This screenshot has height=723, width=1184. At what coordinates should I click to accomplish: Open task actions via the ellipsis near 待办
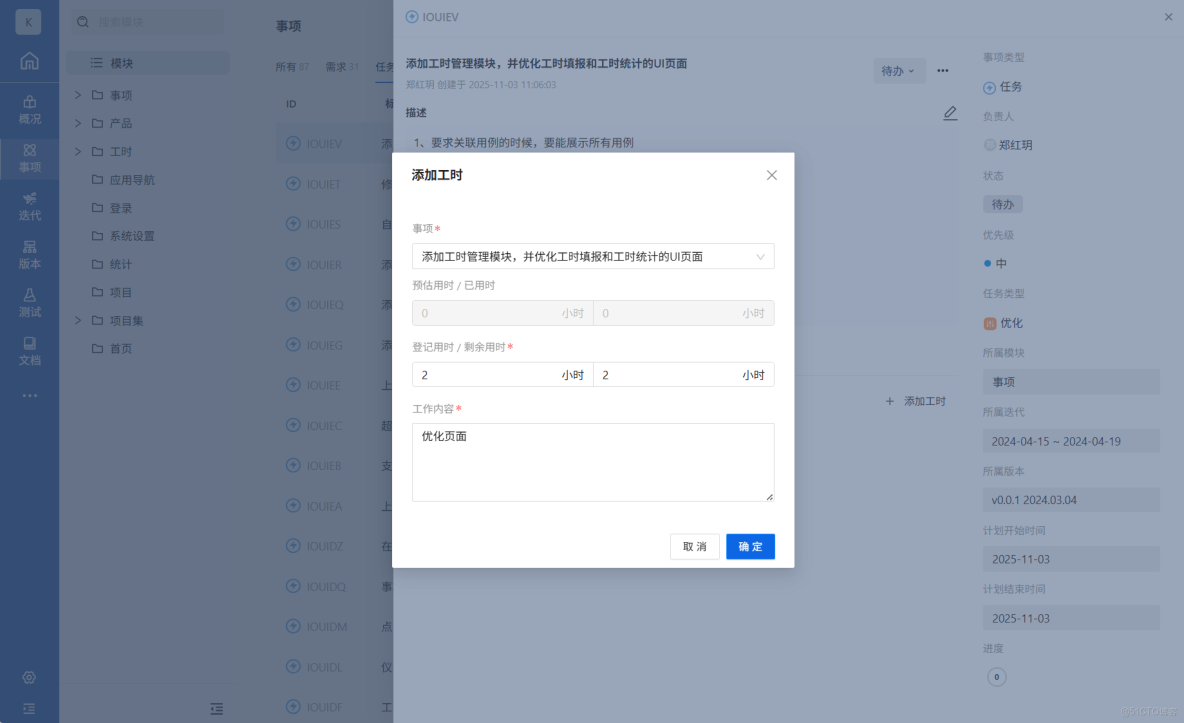[941, 70]
